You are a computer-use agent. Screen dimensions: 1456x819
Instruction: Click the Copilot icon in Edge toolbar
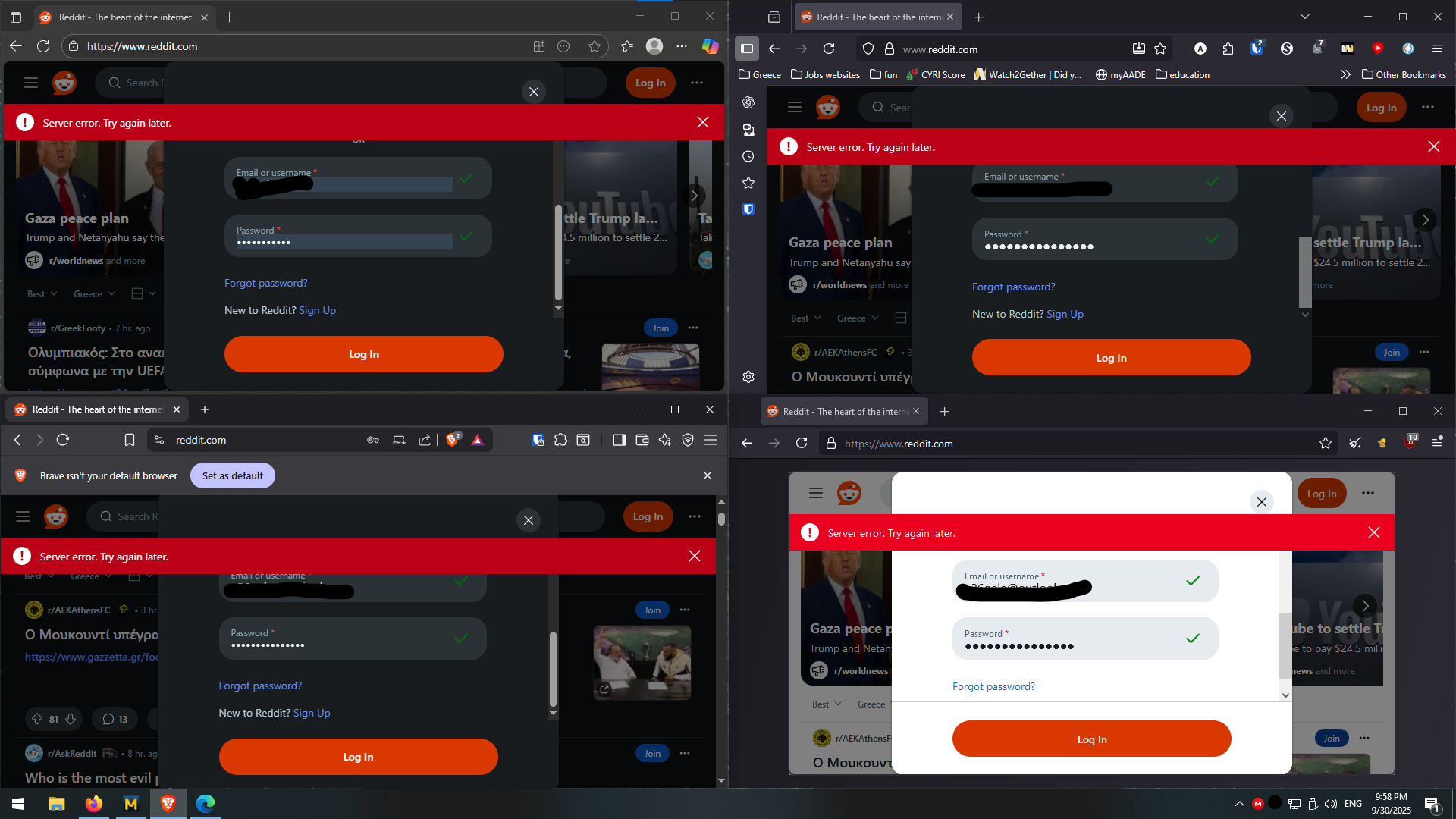[710, 46]
